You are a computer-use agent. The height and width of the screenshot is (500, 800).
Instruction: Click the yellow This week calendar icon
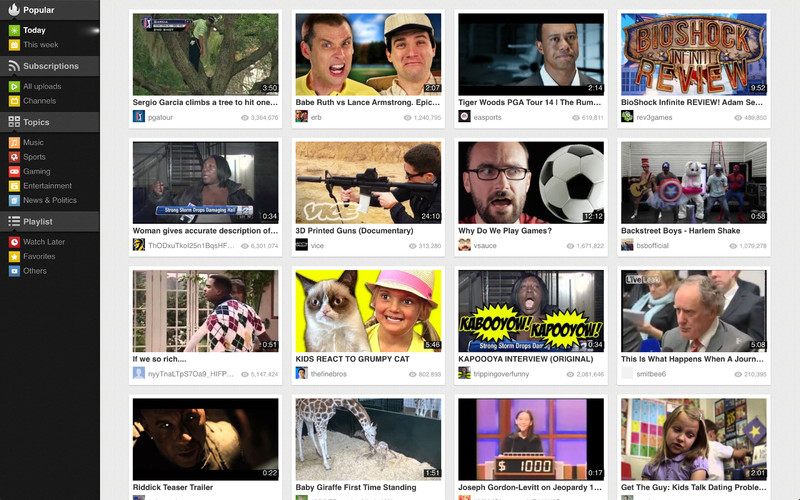click(x=14, y=45)
